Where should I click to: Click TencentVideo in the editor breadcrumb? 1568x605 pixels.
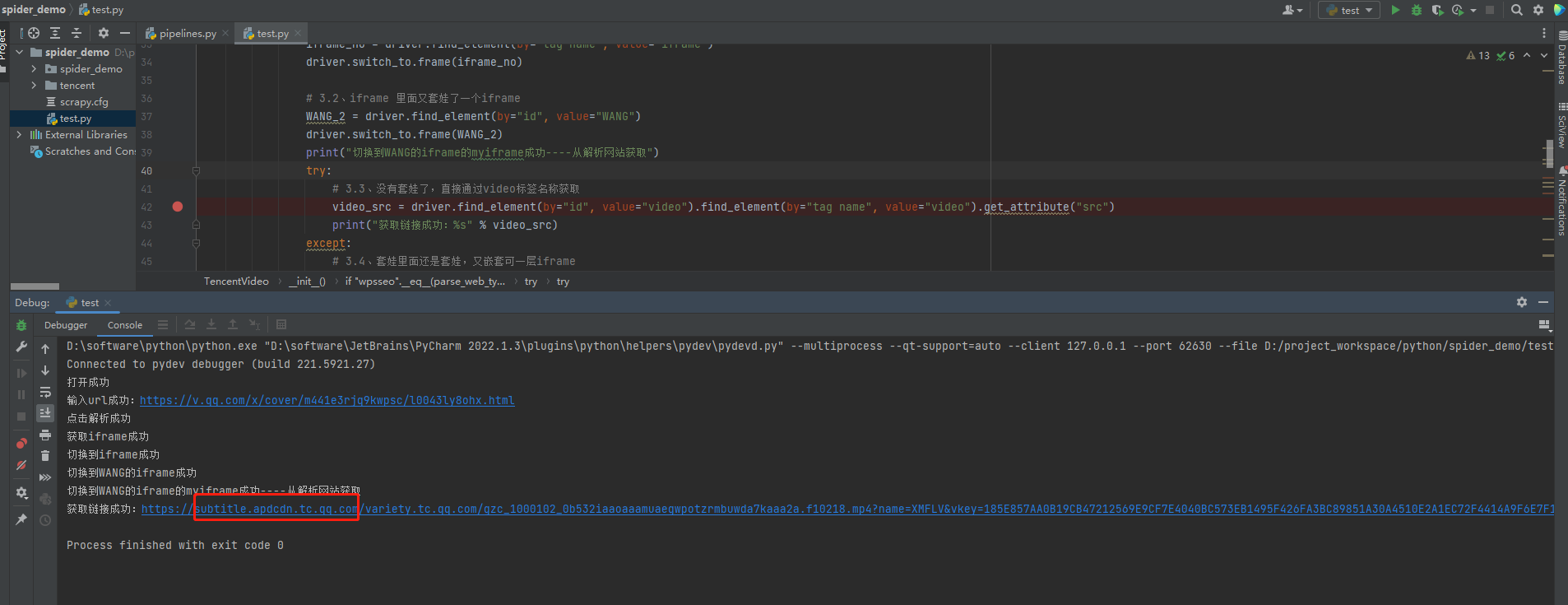coord(236,282)
